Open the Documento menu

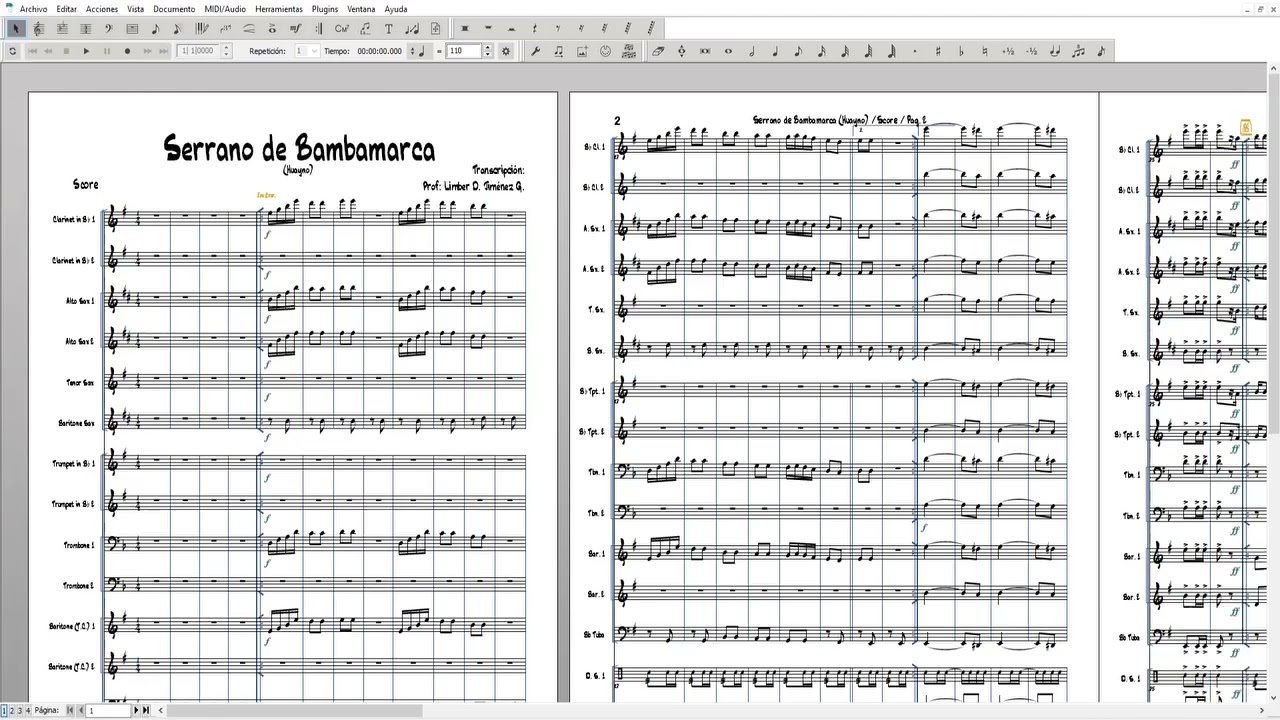(174, 9)
